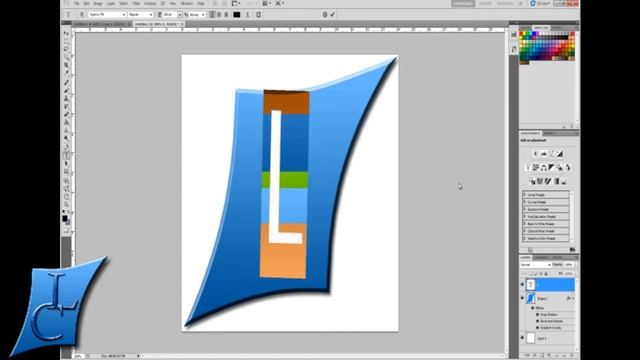Toggle the Character and Paragraph panels icon
Image resolution: width=640 pixels, height=360 pixels.
pos(258,15)
